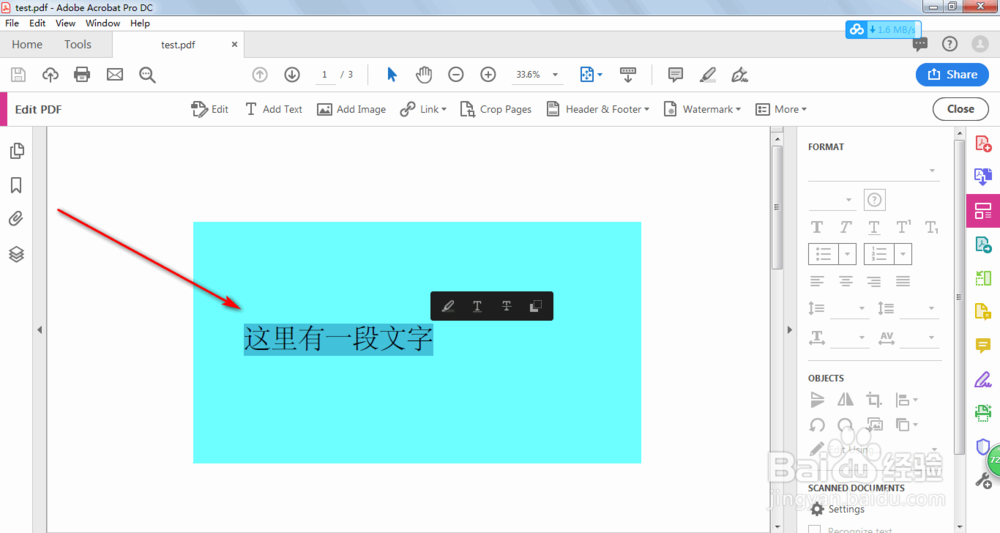1000x533 pixels.
Task: Go to previous page arrow
Action: coord(260,75)
